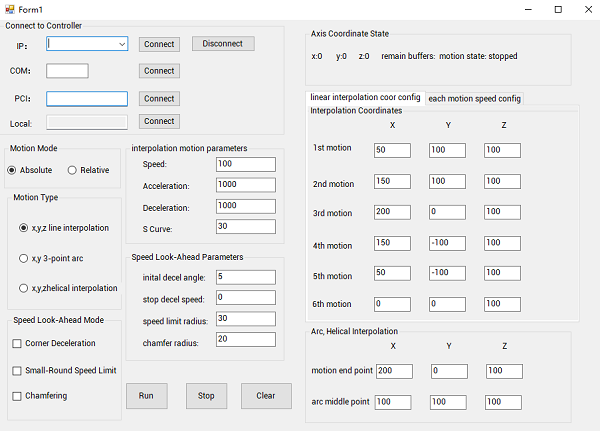Tick the Small-Round Speed Limit checkbox
The height and width of the screenshot is (431, 600).
tap(17, 370)
